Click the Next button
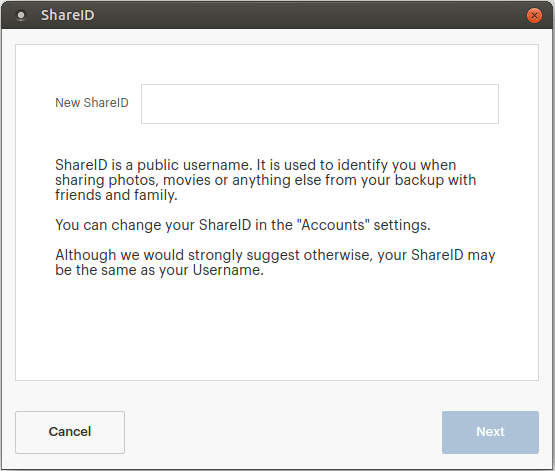Viewport: 555px width, 471px height. [x=490, y=432]
